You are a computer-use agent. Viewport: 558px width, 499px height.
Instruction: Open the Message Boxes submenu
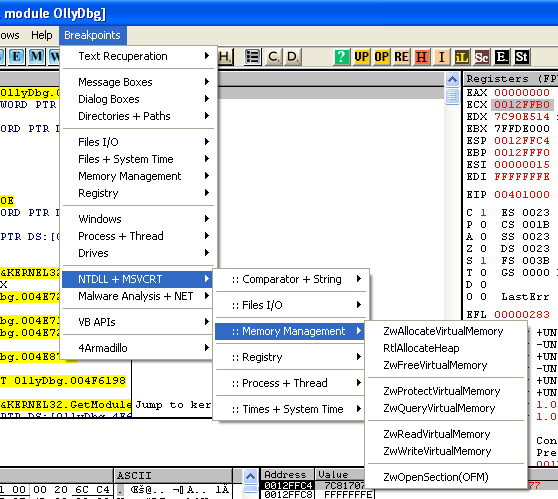[x=138, y=82]
